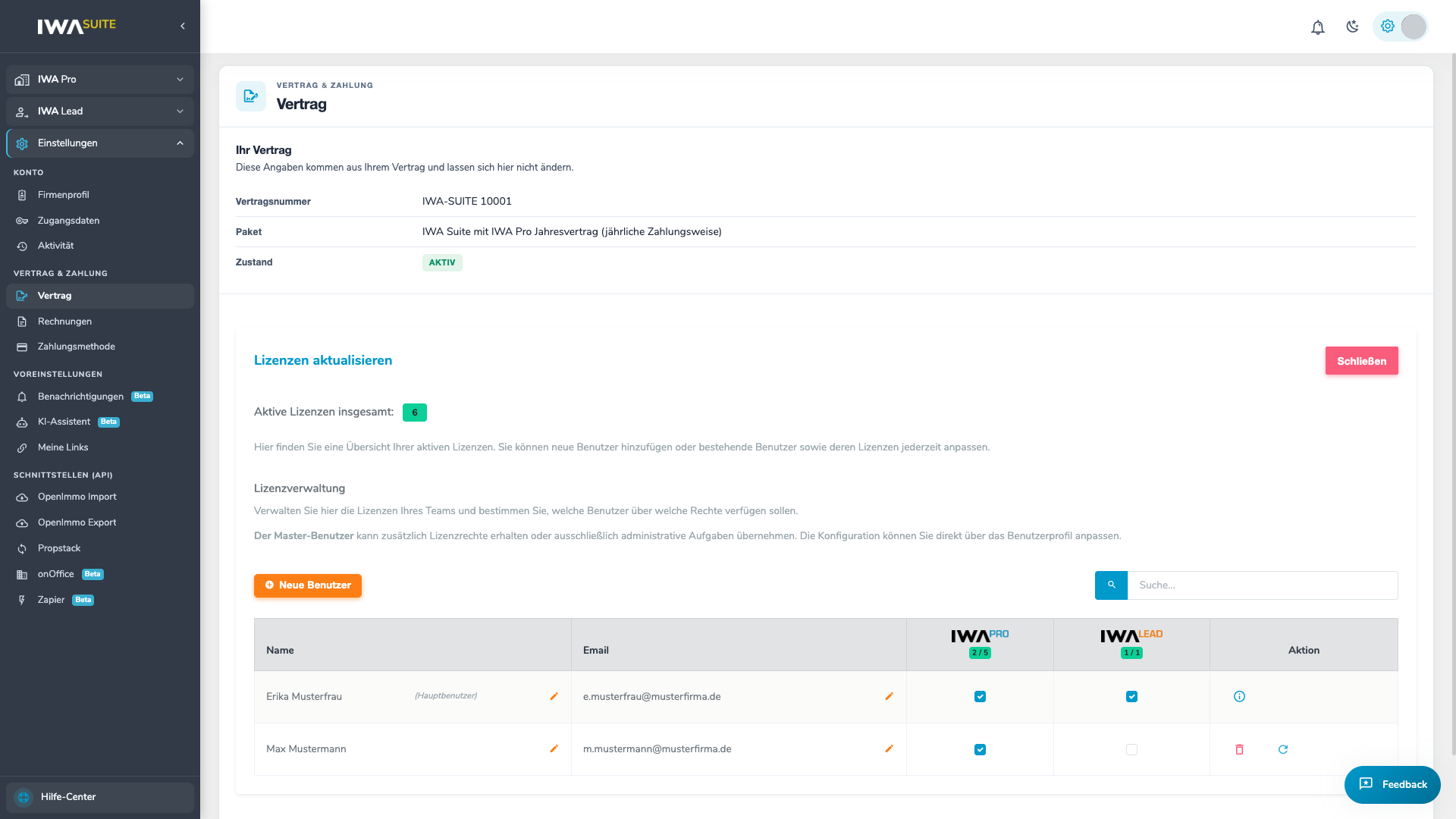
Task: Edit Erika Musterfrau's name with pencil icon
Action: point(554,696)
